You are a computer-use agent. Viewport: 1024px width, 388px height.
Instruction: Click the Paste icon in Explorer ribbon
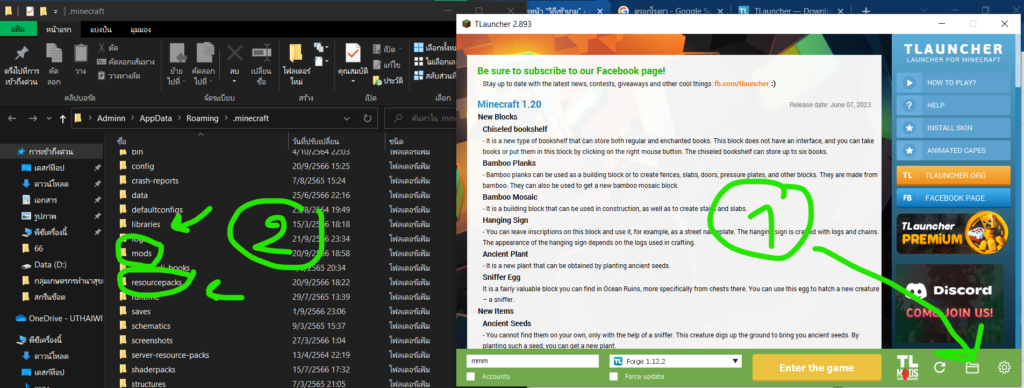(81, 54)
